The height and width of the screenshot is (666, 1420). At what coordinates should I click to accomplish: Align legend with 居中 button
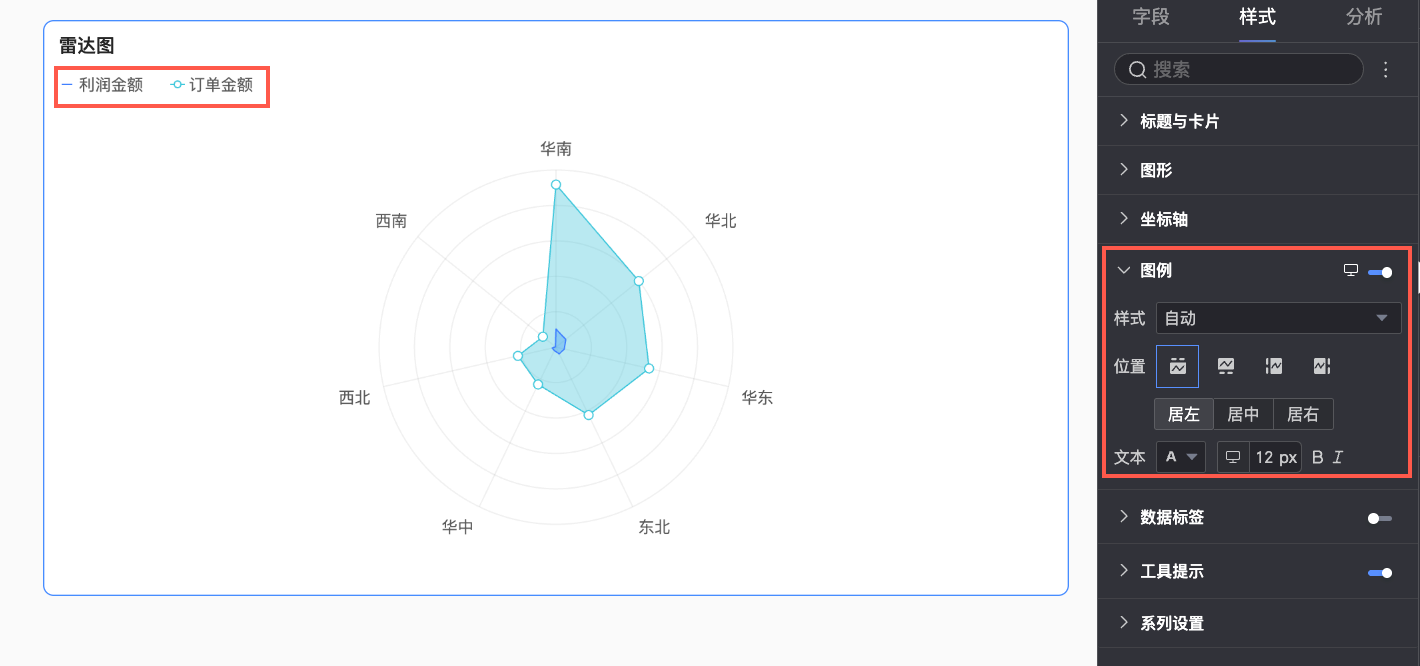(1243, 414)
